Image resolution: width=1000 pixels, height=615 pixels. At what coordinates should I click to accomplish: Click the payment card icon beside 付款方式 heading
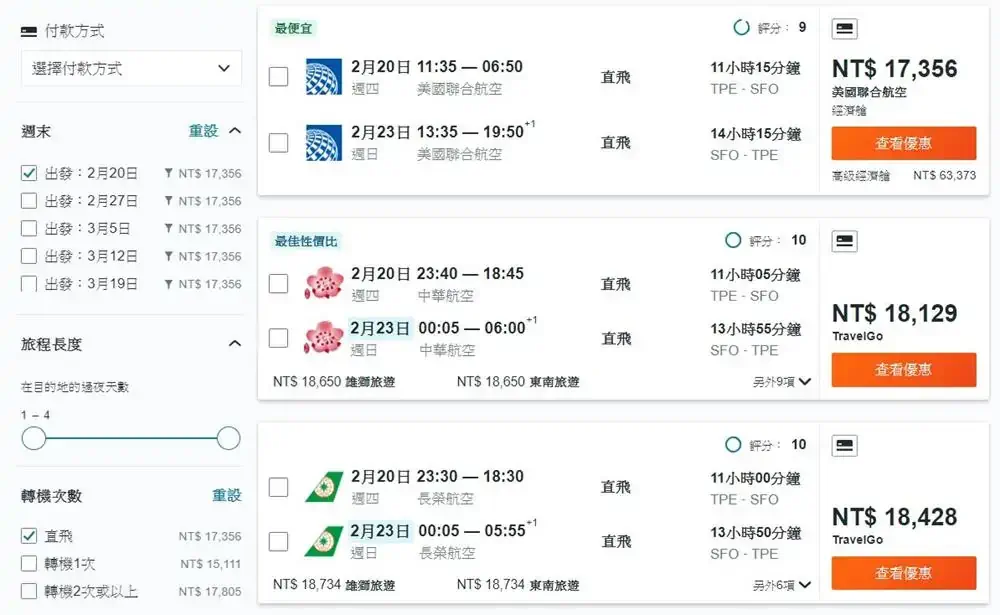29,31
